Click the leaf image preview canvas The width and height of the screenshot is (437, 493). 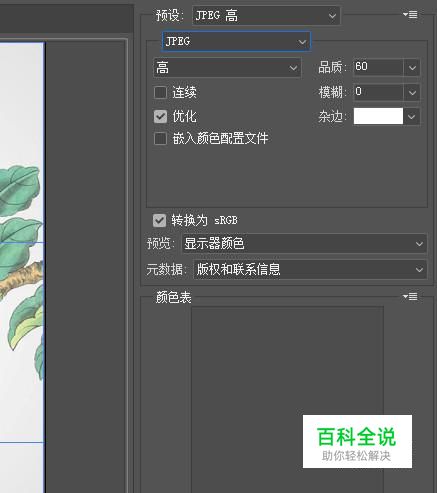tap(22, 267)
